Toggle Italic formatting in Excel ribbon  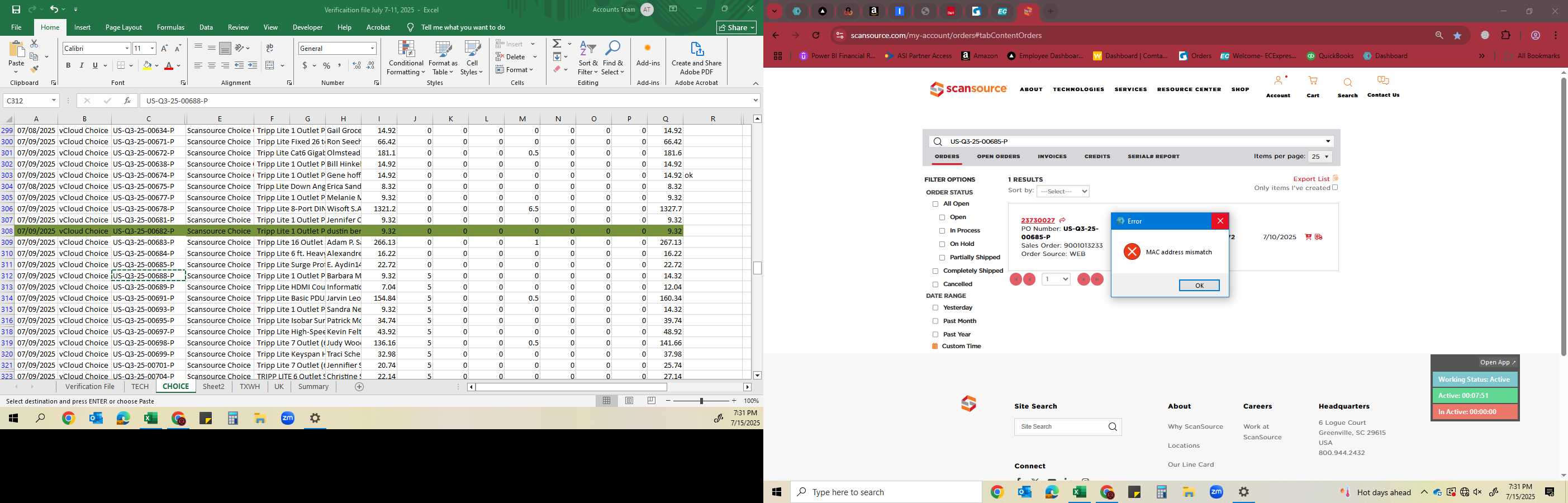82,65
